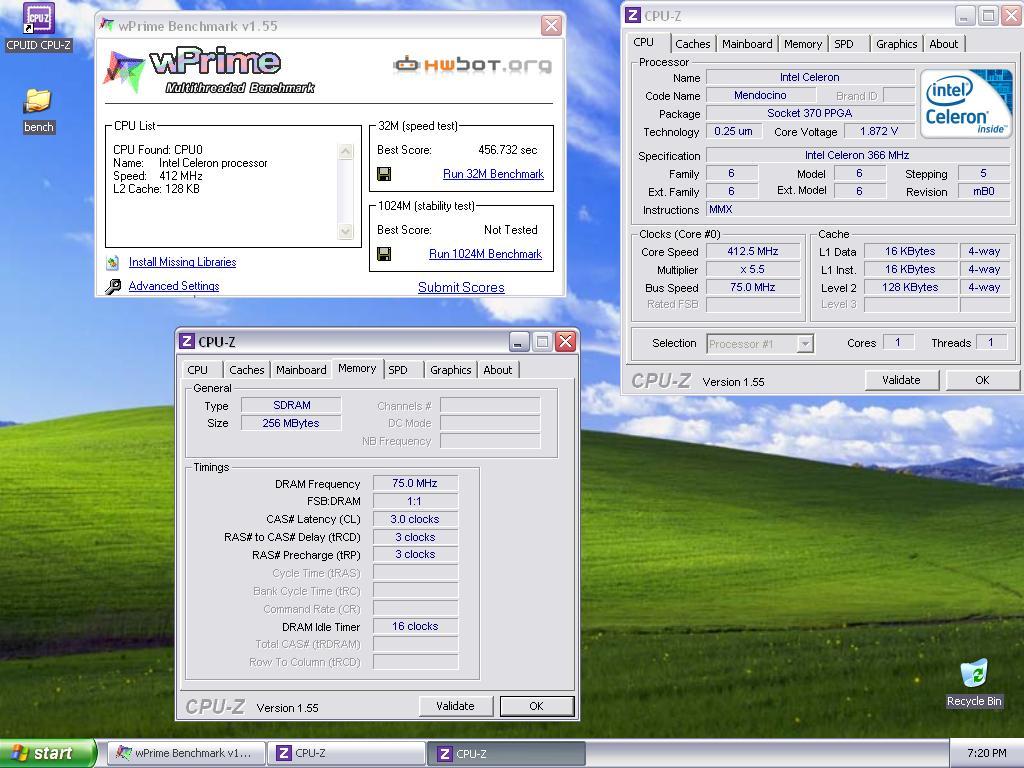
Task: Open About tab in memory window
Action: point(498,370)
